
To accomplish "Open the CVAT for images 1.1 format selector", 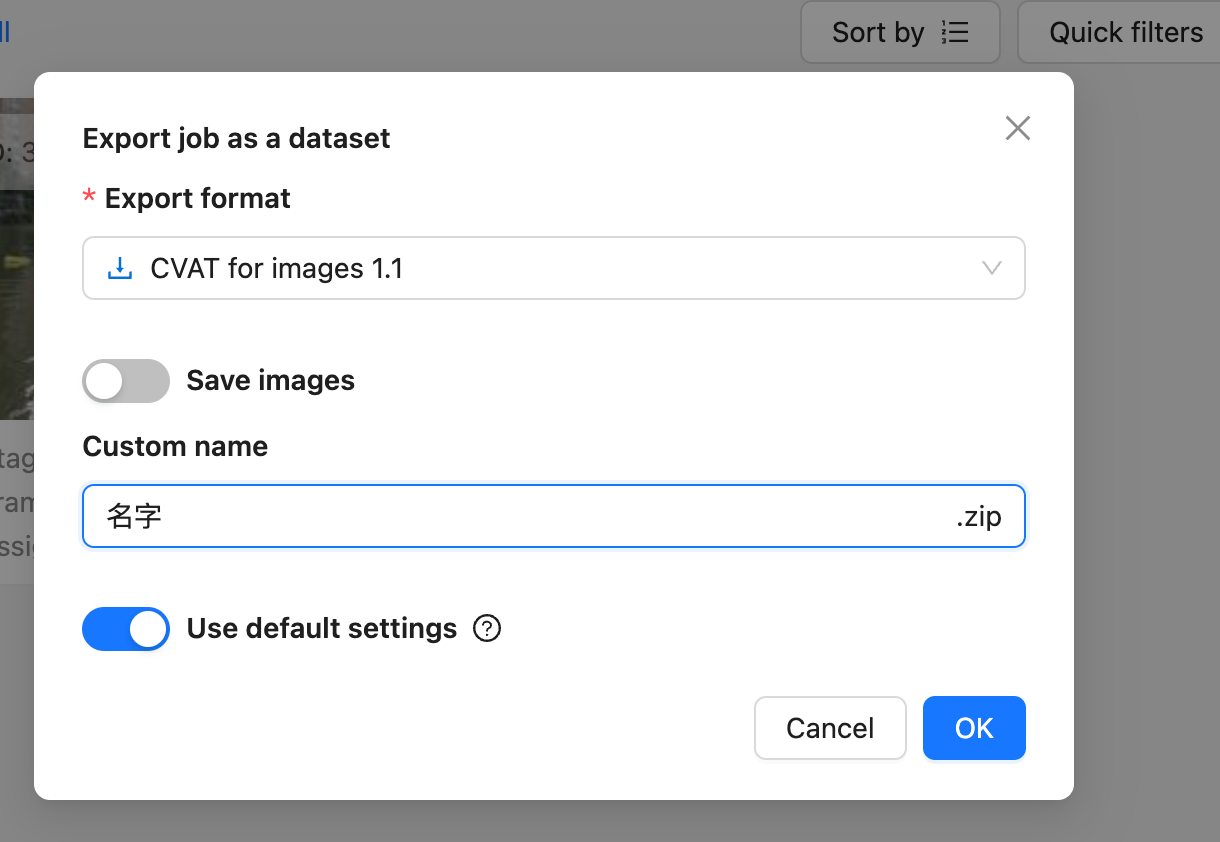I will click(x=553, y=268).
